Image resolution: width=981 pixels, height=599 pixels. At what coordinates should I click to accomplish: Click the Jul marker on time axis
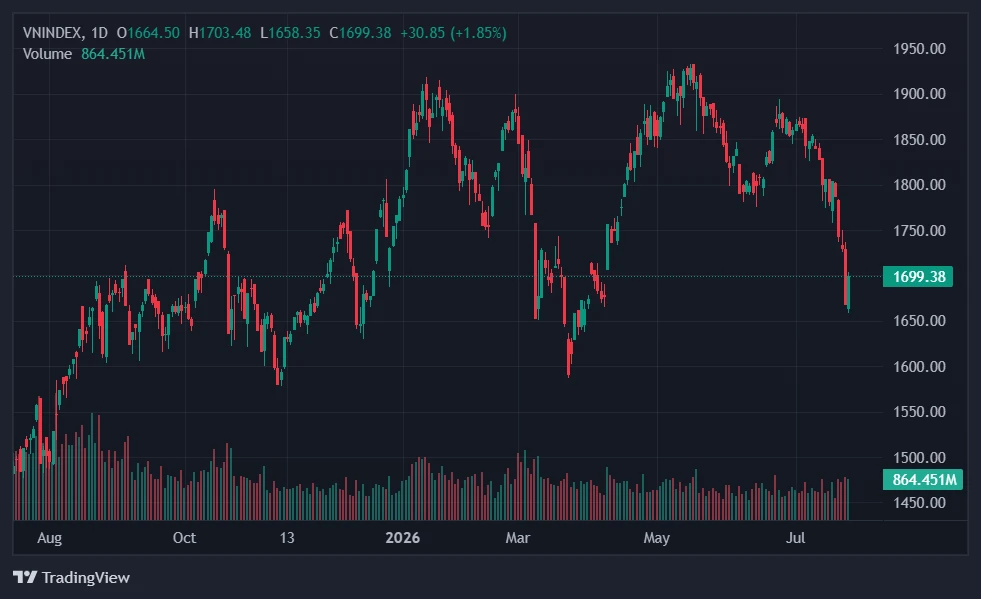[795, 538]
